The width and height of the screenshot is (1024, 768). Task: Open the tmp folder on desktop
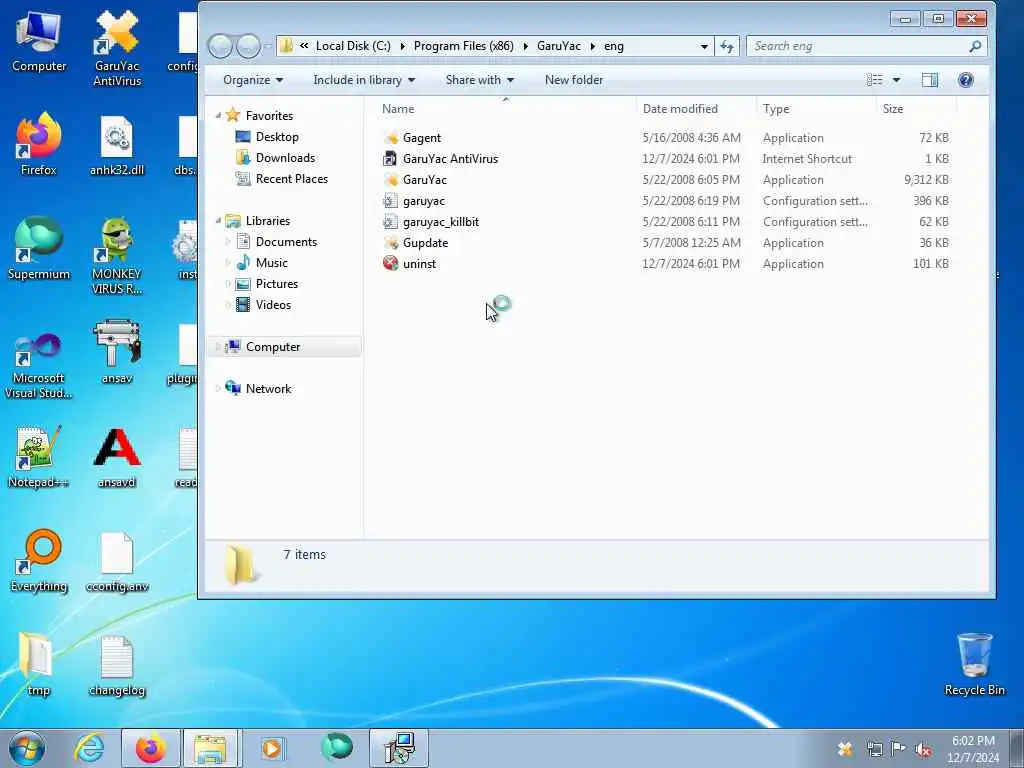37,663
